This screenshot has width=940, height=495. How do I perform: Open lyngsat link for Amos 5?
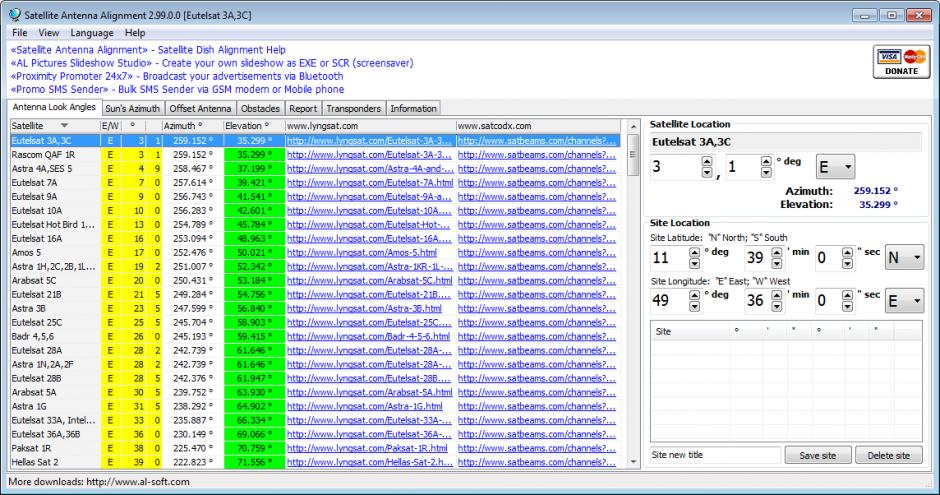coord(361,253)
